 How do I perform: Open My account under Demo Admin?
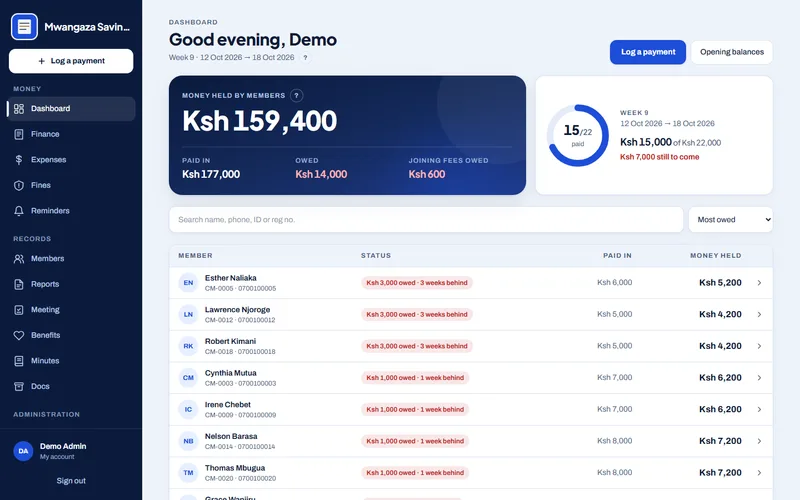click(57, 457)
